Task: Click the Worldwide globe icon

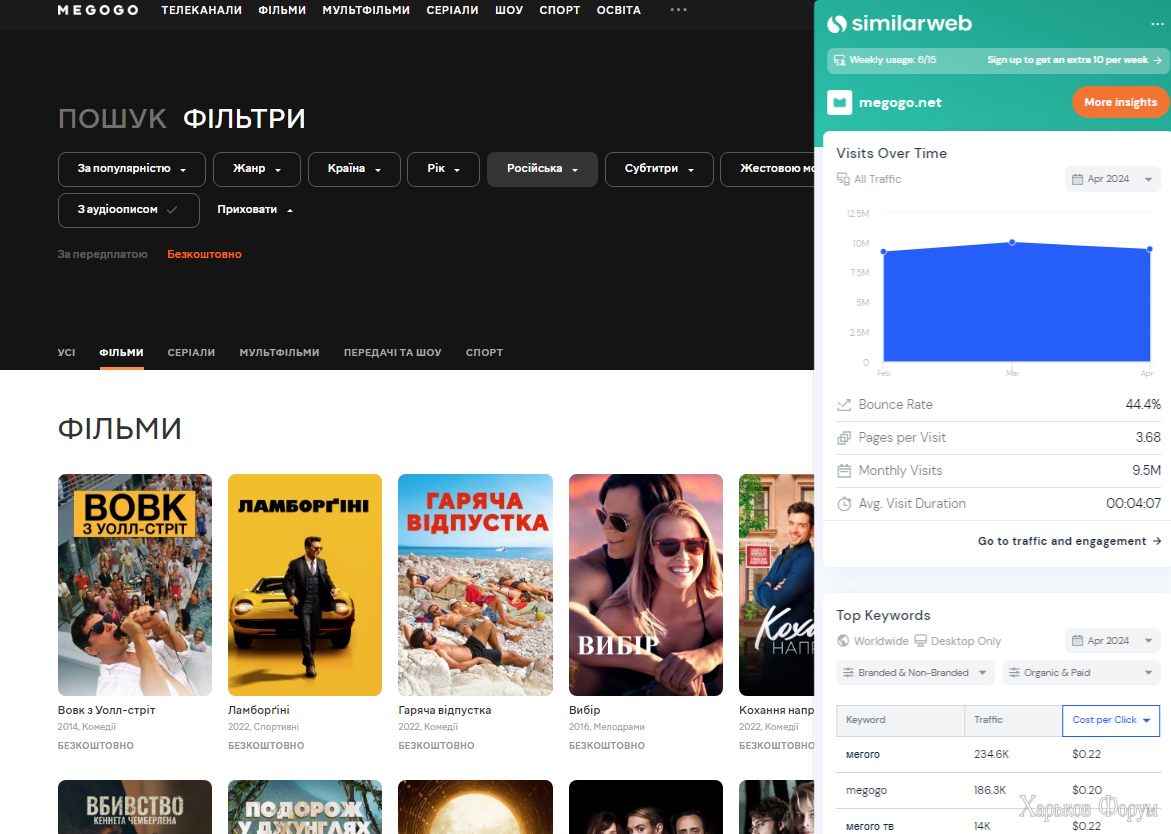Action: [843, 641]
